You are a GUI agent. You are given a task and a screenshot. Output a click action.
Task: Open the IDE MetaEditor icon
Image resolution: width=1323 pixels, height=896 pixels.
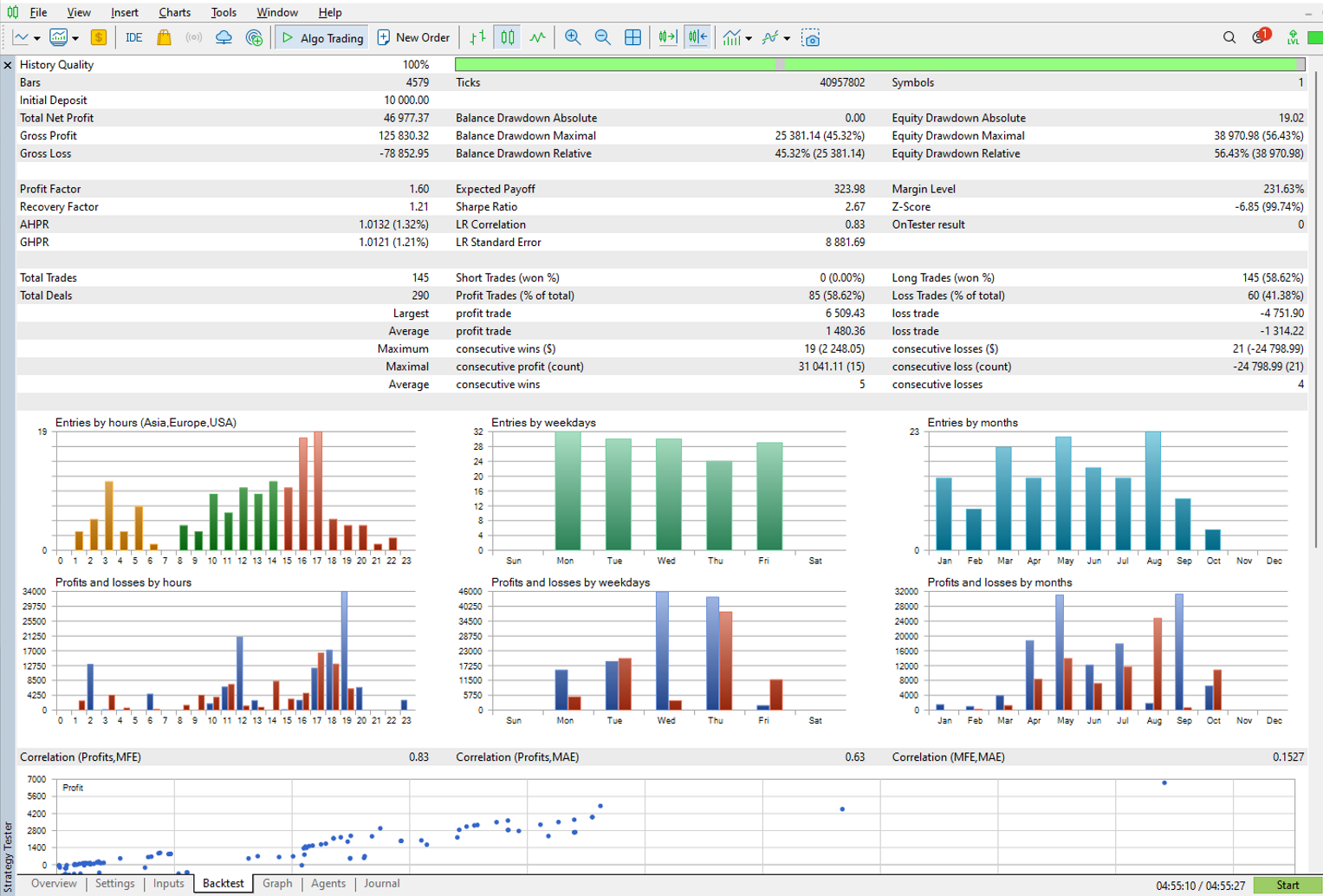coord(133,37)
